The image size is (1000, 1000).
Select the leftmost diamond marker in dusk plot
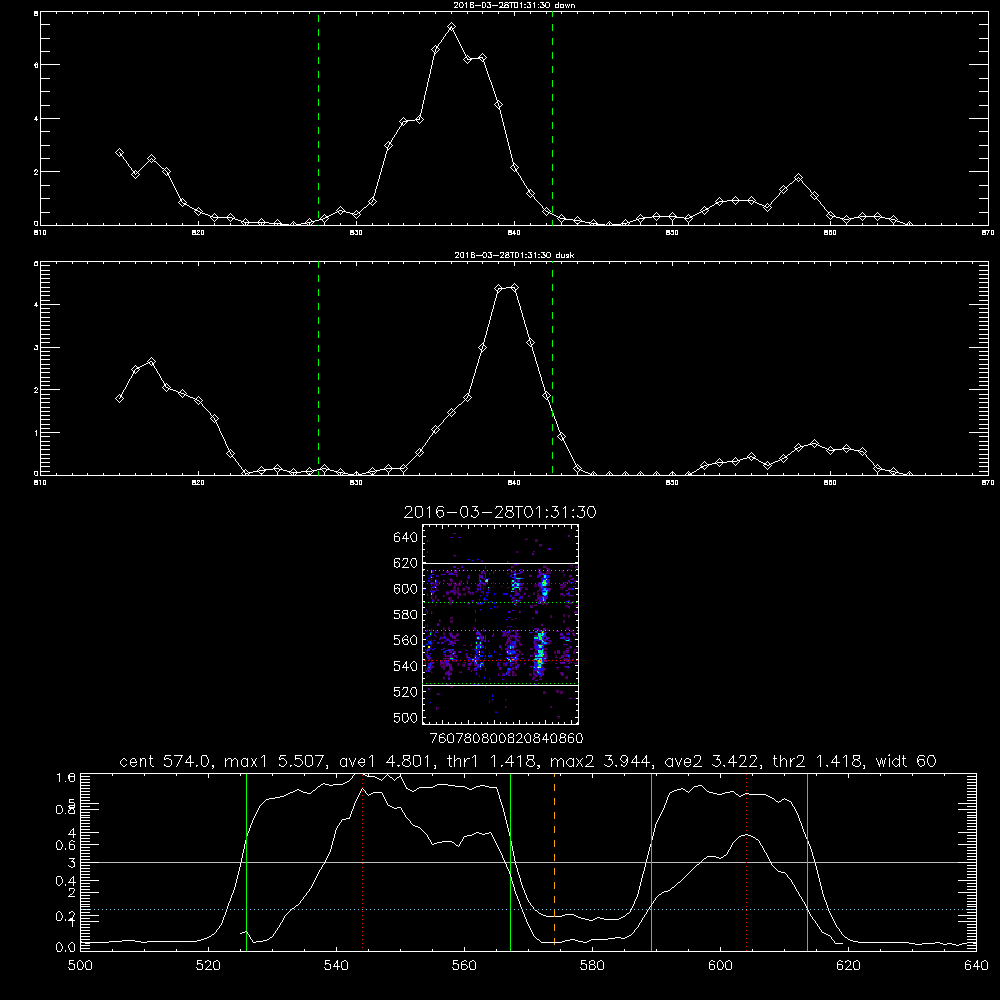click(119, 399)
